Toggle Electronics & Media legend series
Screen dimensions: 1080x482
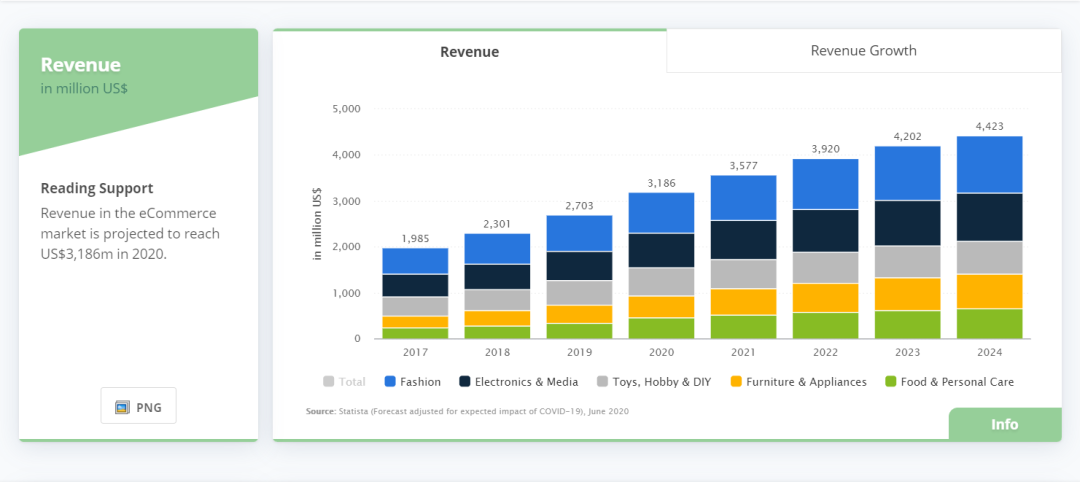pos(518,381)
